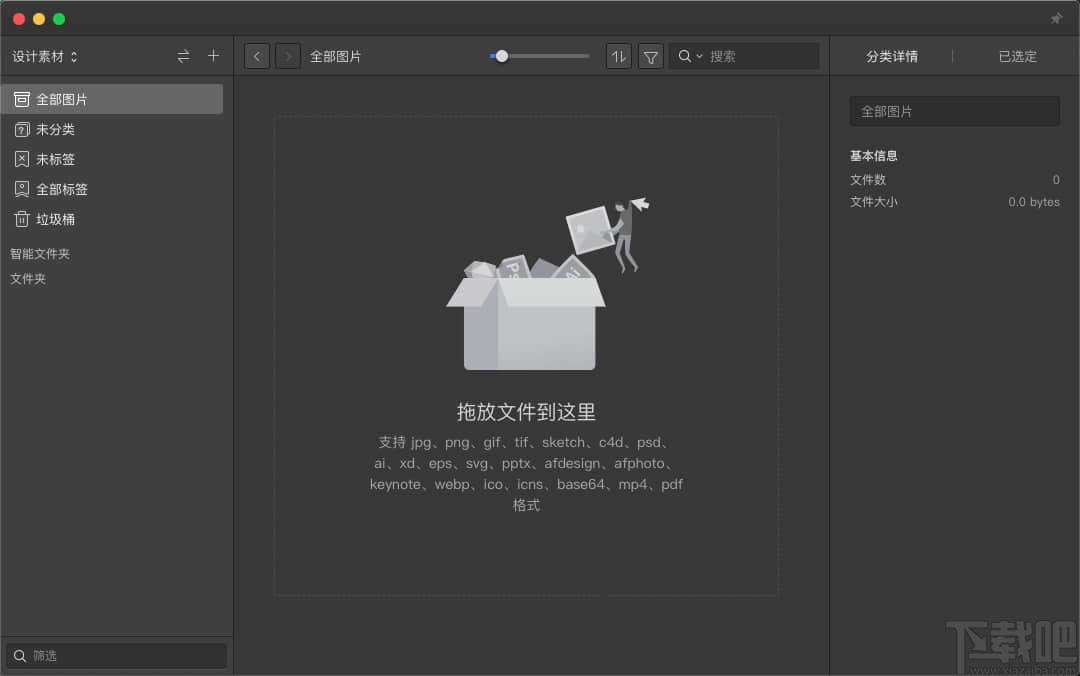Click the 筛选 filter input field

(x=116, y=655)
